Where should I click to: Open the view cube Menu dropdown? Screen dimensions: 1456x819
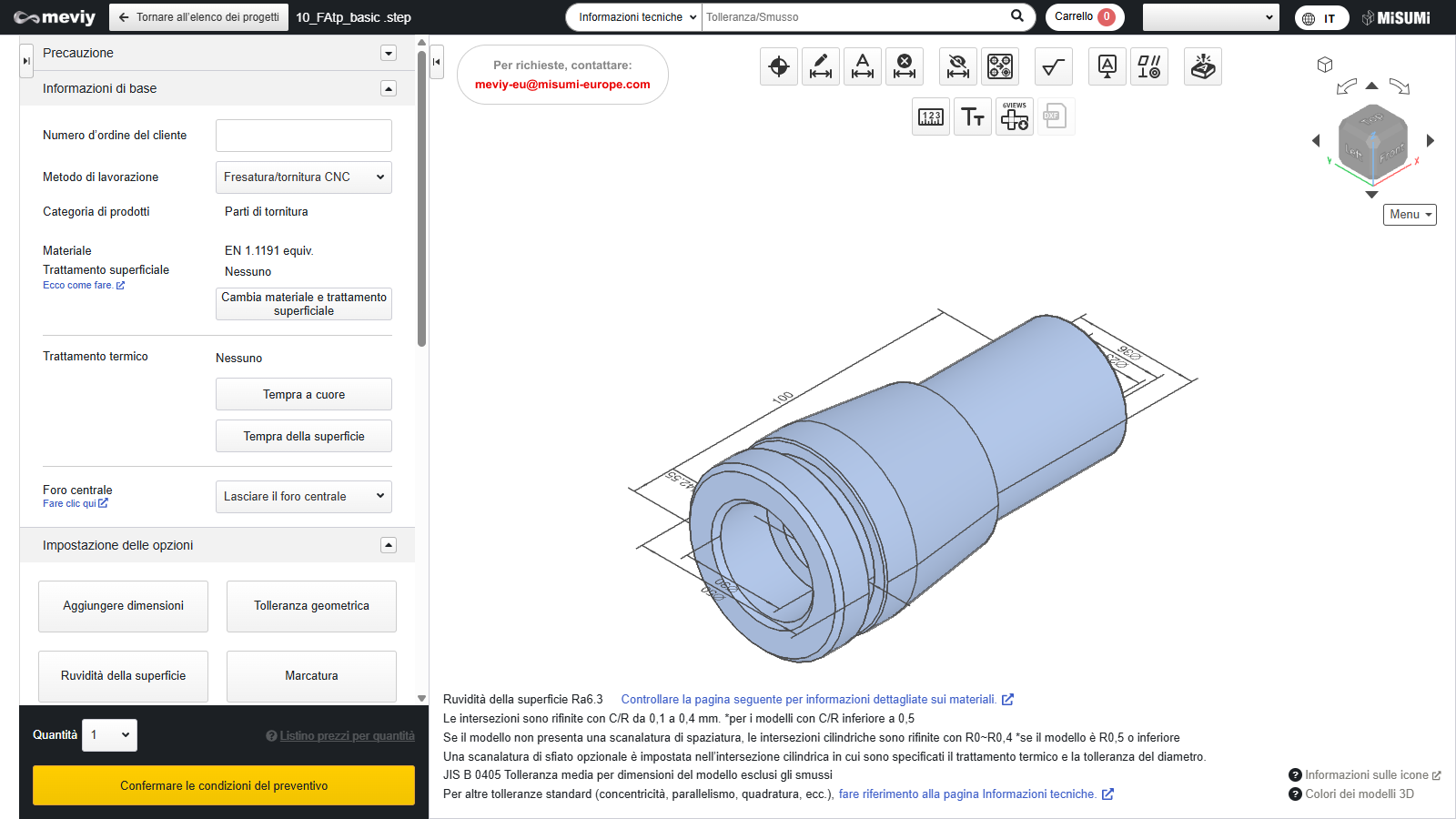(1410, 215)
